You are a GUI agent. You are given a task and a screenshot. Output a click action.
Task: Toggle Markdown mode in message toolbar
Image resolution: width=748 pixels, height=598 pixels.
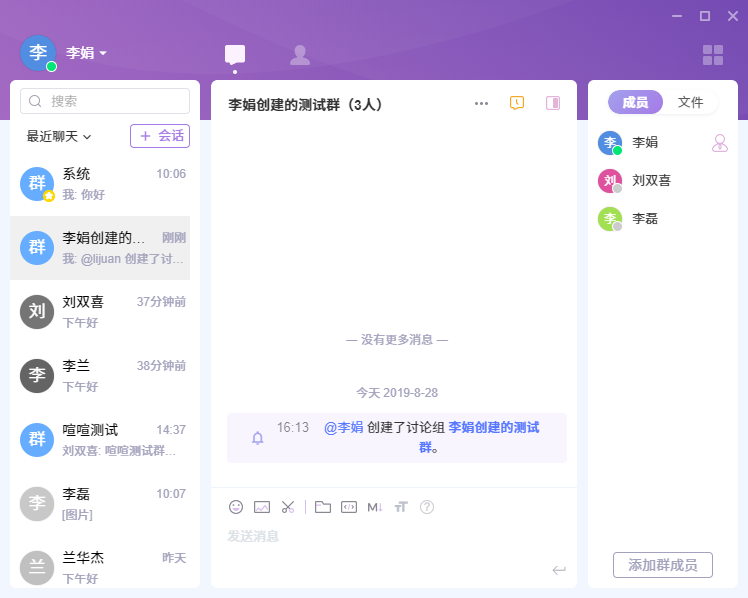375,507
